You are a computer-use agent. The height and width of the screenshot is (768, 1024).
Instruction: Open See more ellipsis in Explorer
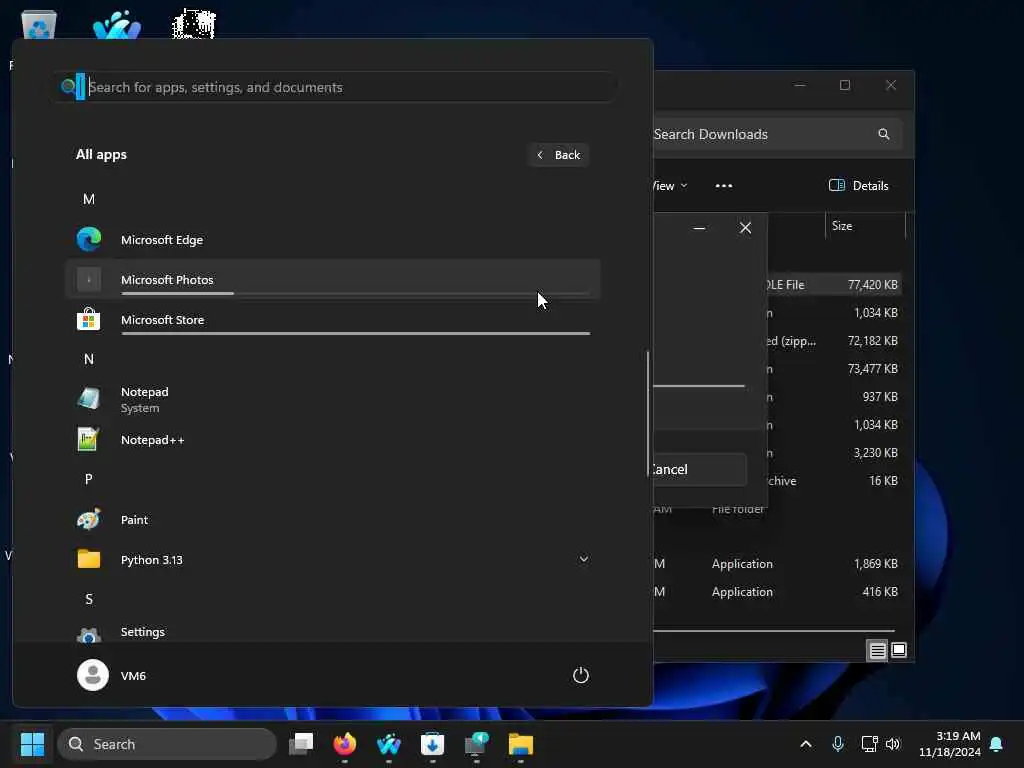pos(724,186)
